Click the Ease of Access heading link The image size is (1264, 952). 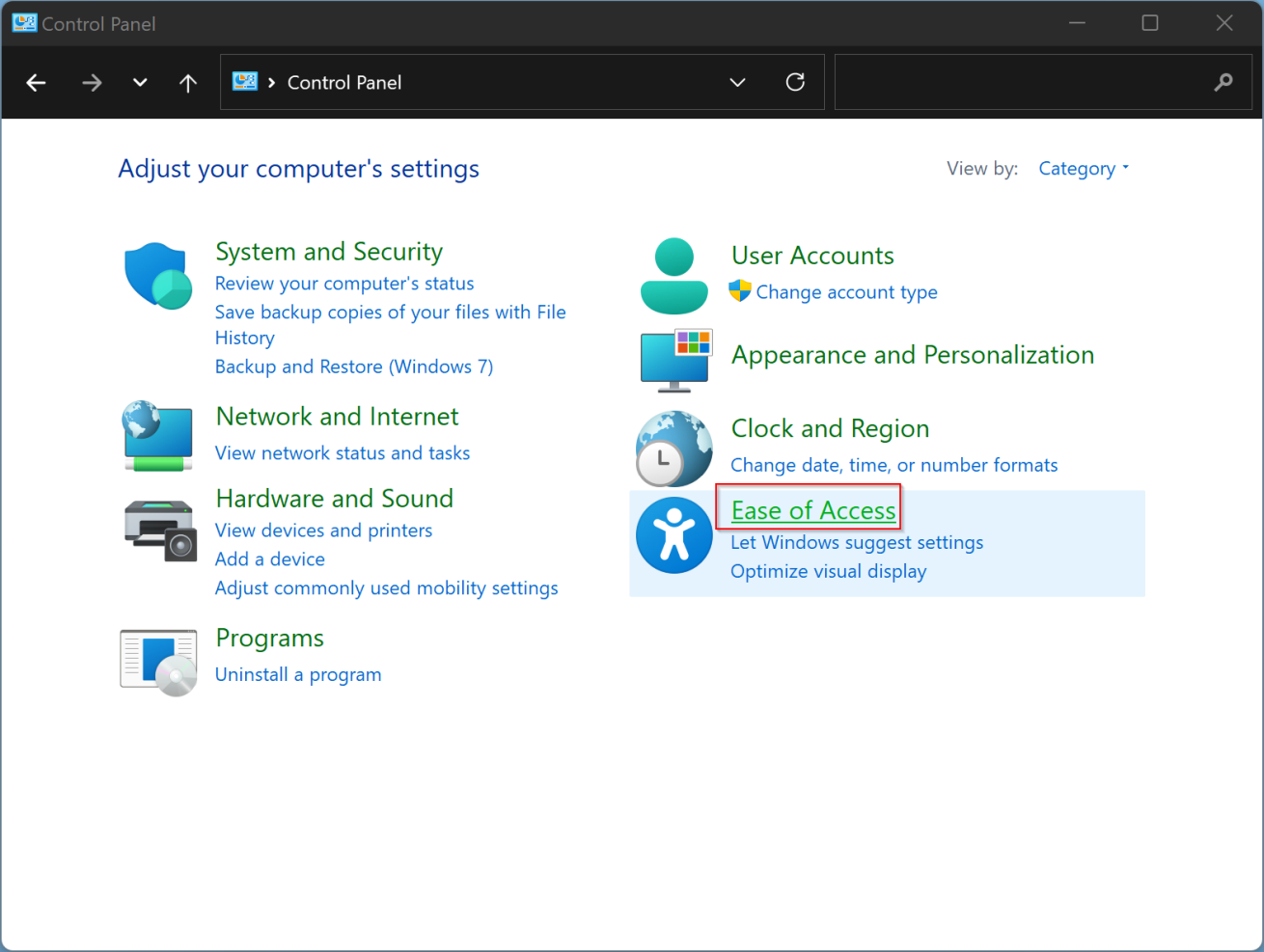[x=813, y=510]
